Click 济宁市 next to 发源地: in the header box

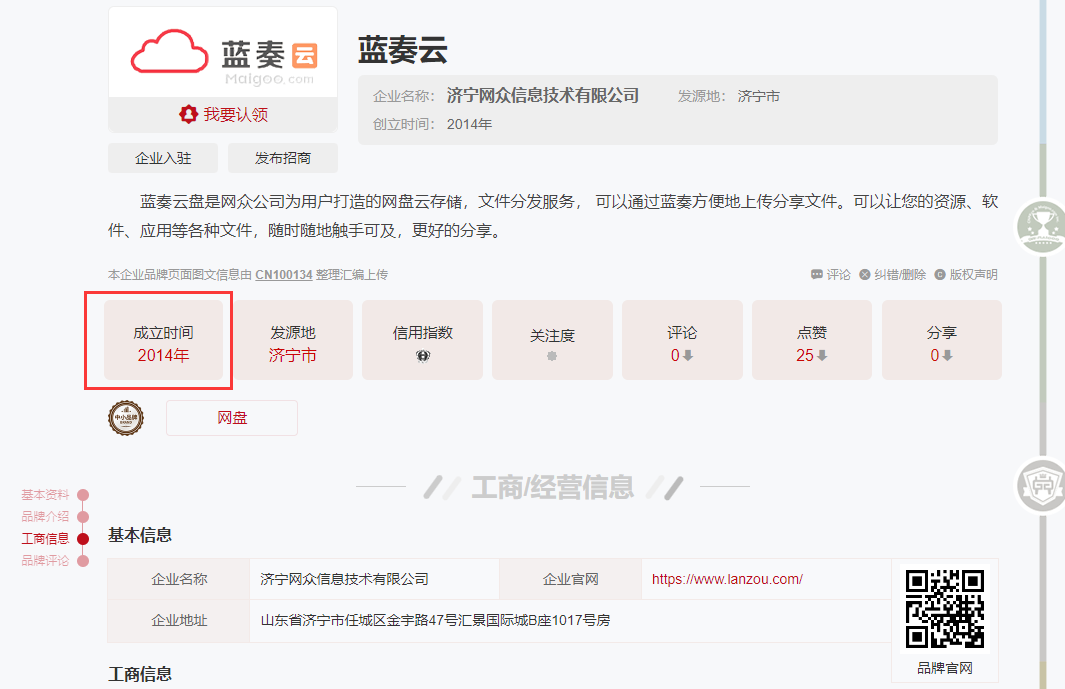point(759,96)
